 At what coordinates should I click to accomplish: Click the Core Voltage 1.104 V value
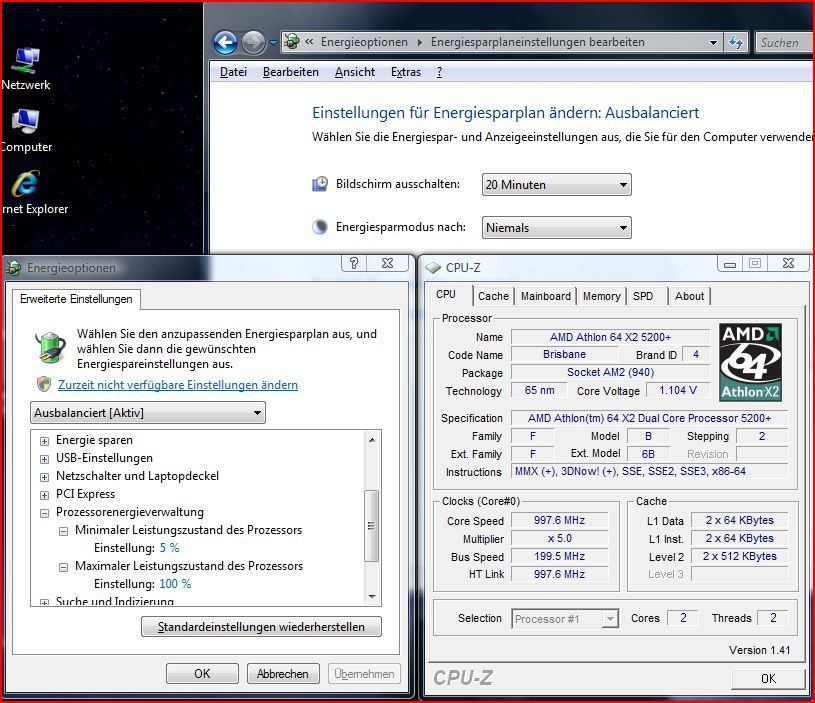(x=678, y=390)
